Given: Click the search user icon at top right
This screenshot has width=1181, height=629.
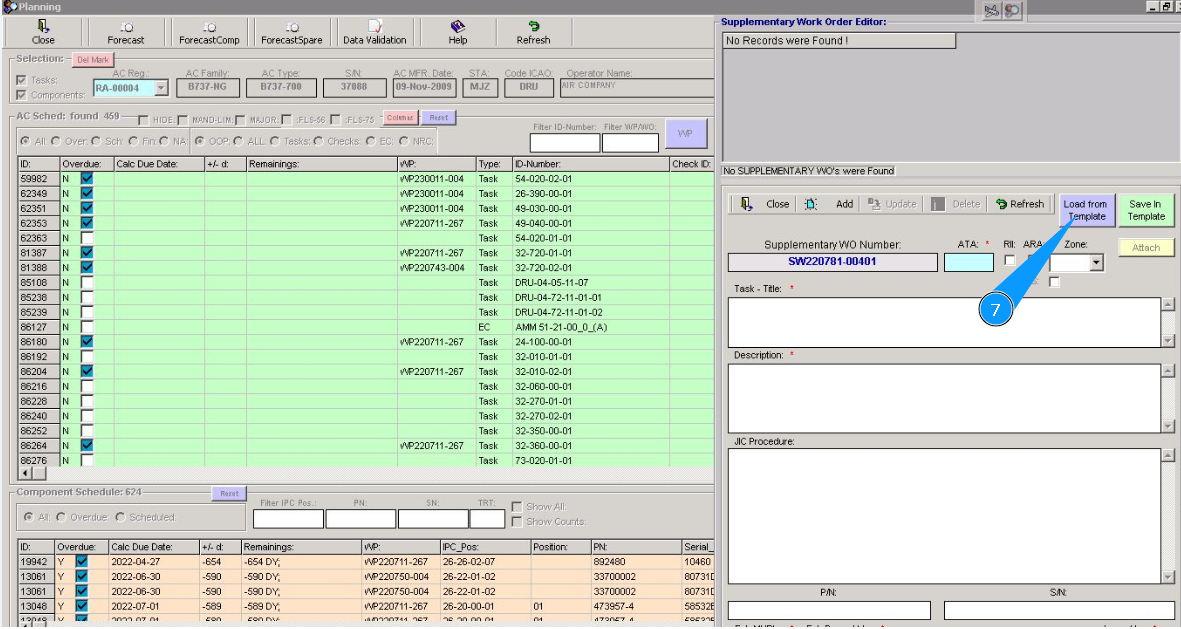Looking at the screenshot, I should pos(1012,11).
